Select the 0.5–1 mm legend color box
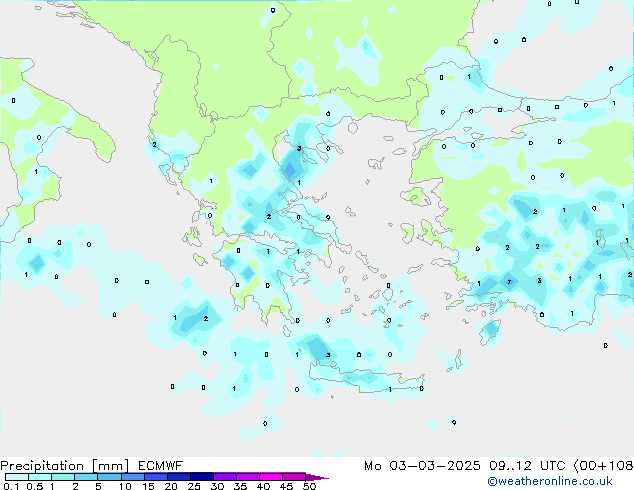Screen dimensions: 634x490 click(40, 477)
